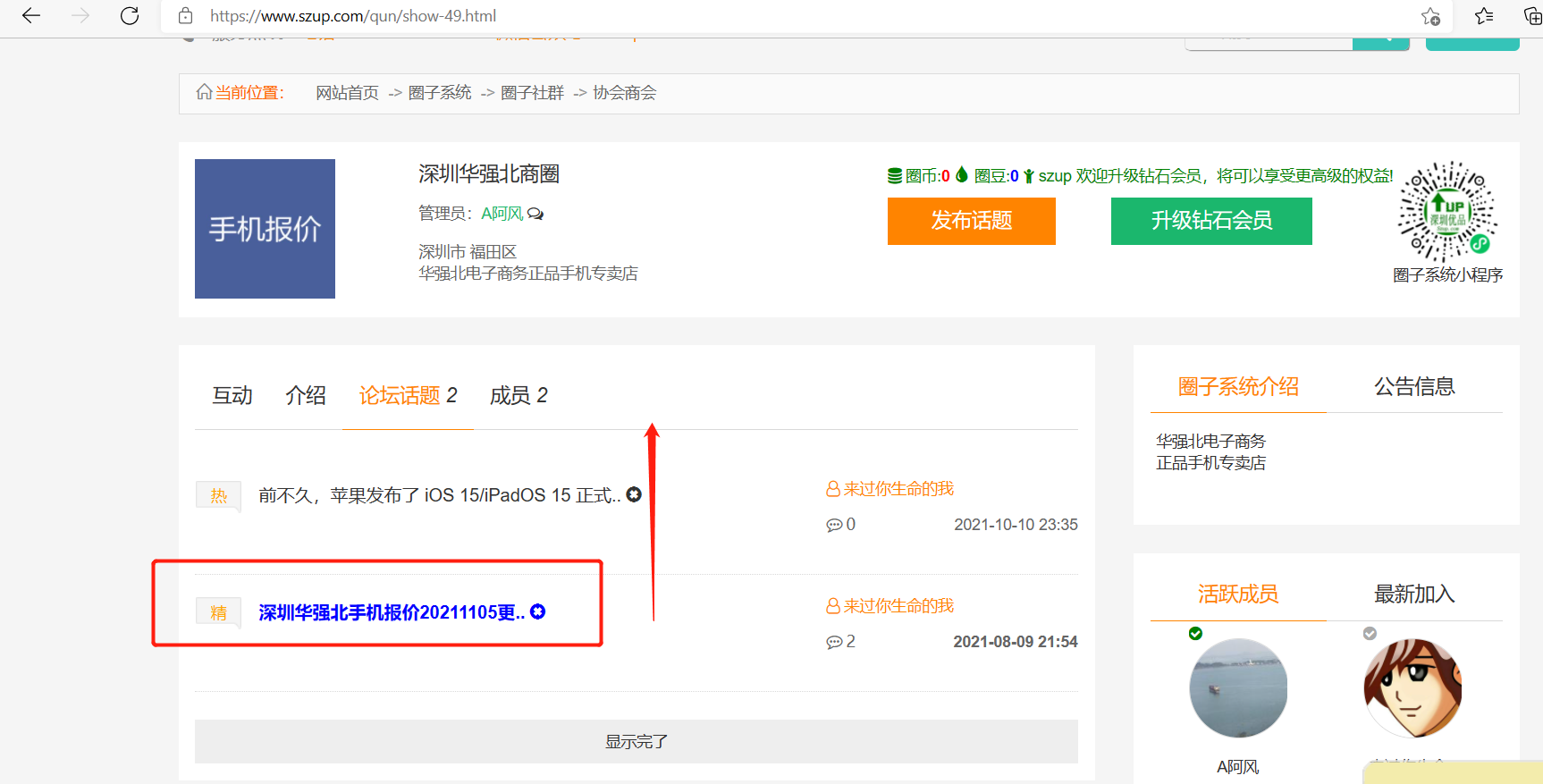Click the mini-program QR code image
This screenshot has width=1543, height=784.
click(x=1447, y=212)
